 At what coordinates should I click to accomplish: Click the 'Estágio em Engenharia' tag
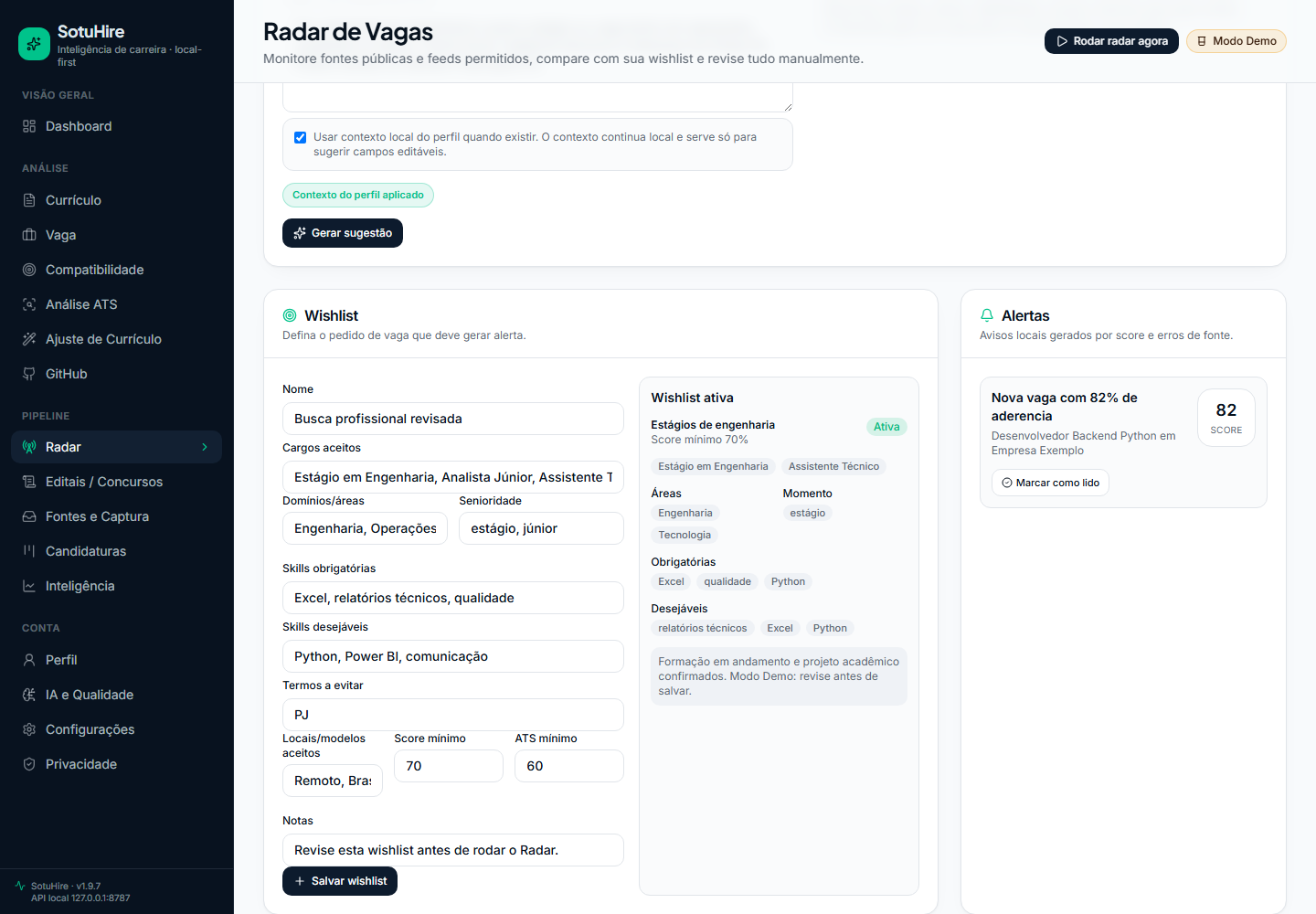[x=713, y=466]
